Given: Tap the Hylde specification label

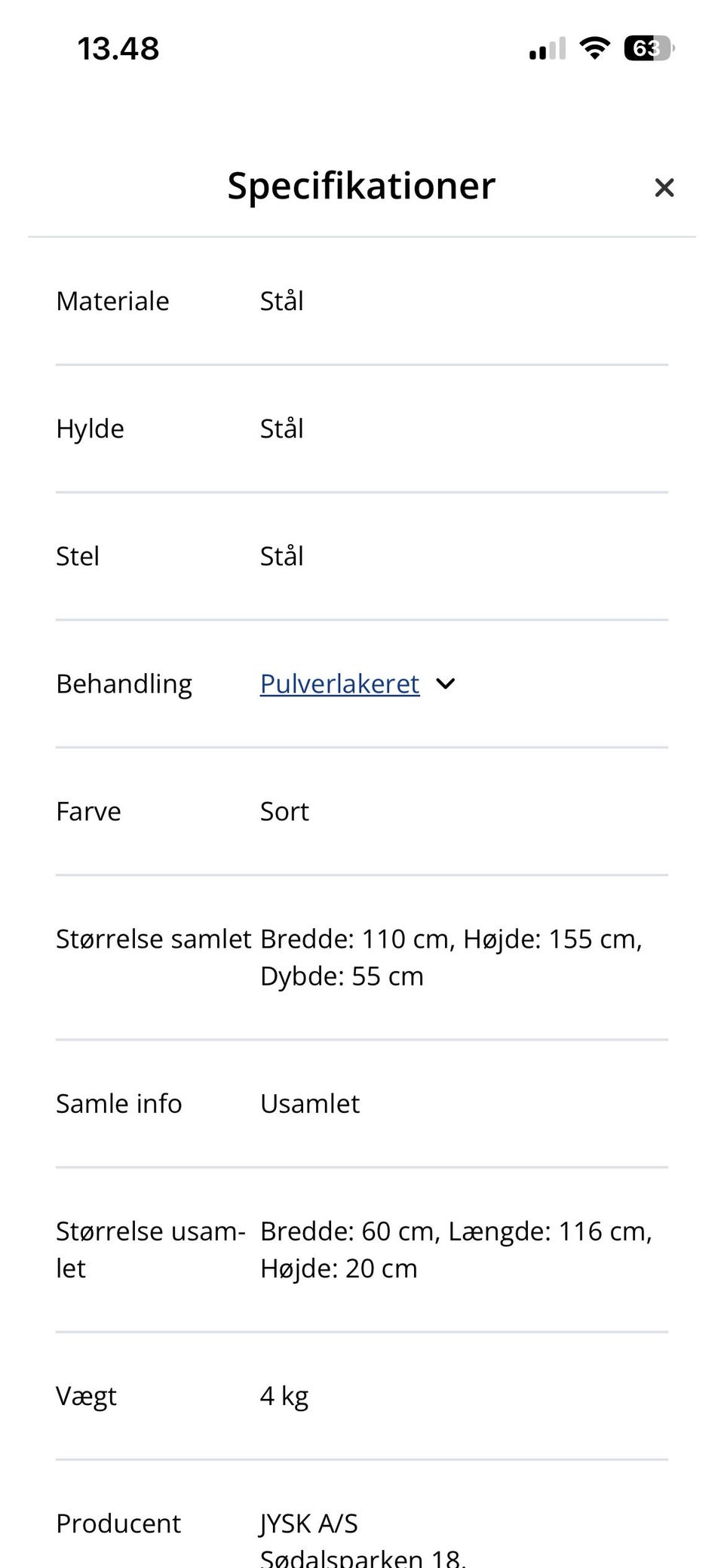Looking at the screenshot, I should 90,429.
